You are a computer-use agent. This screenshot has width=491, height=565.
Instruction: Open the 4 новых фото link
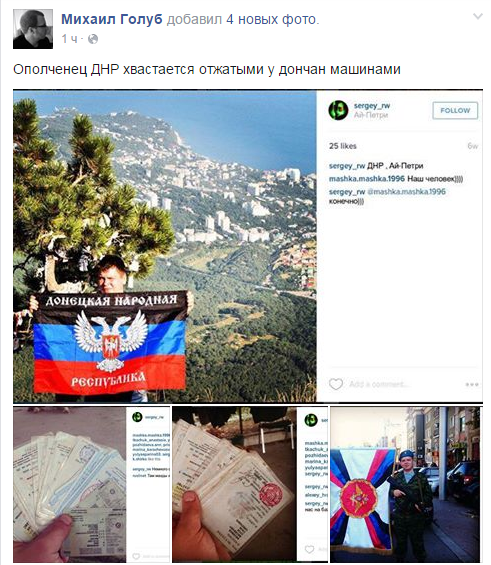click(x=272, y=19)
